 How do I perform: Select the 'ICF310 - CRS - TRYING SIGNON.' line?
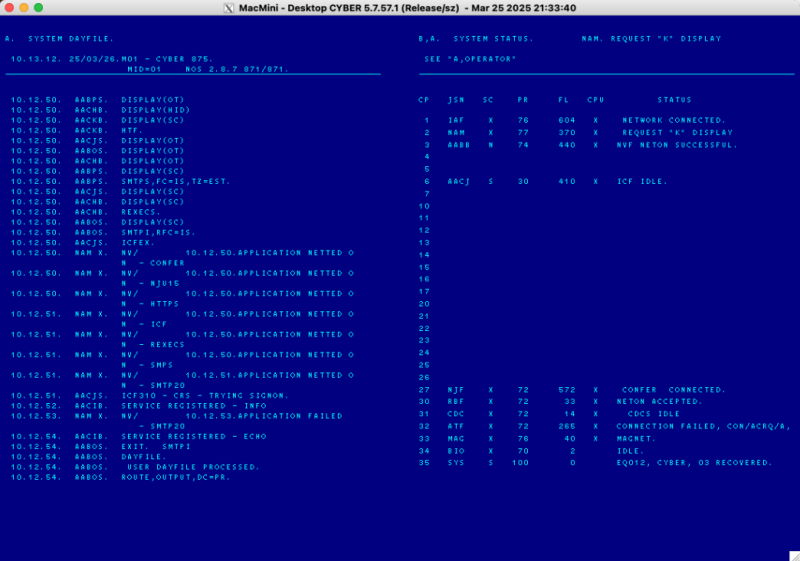coord(150,396)
